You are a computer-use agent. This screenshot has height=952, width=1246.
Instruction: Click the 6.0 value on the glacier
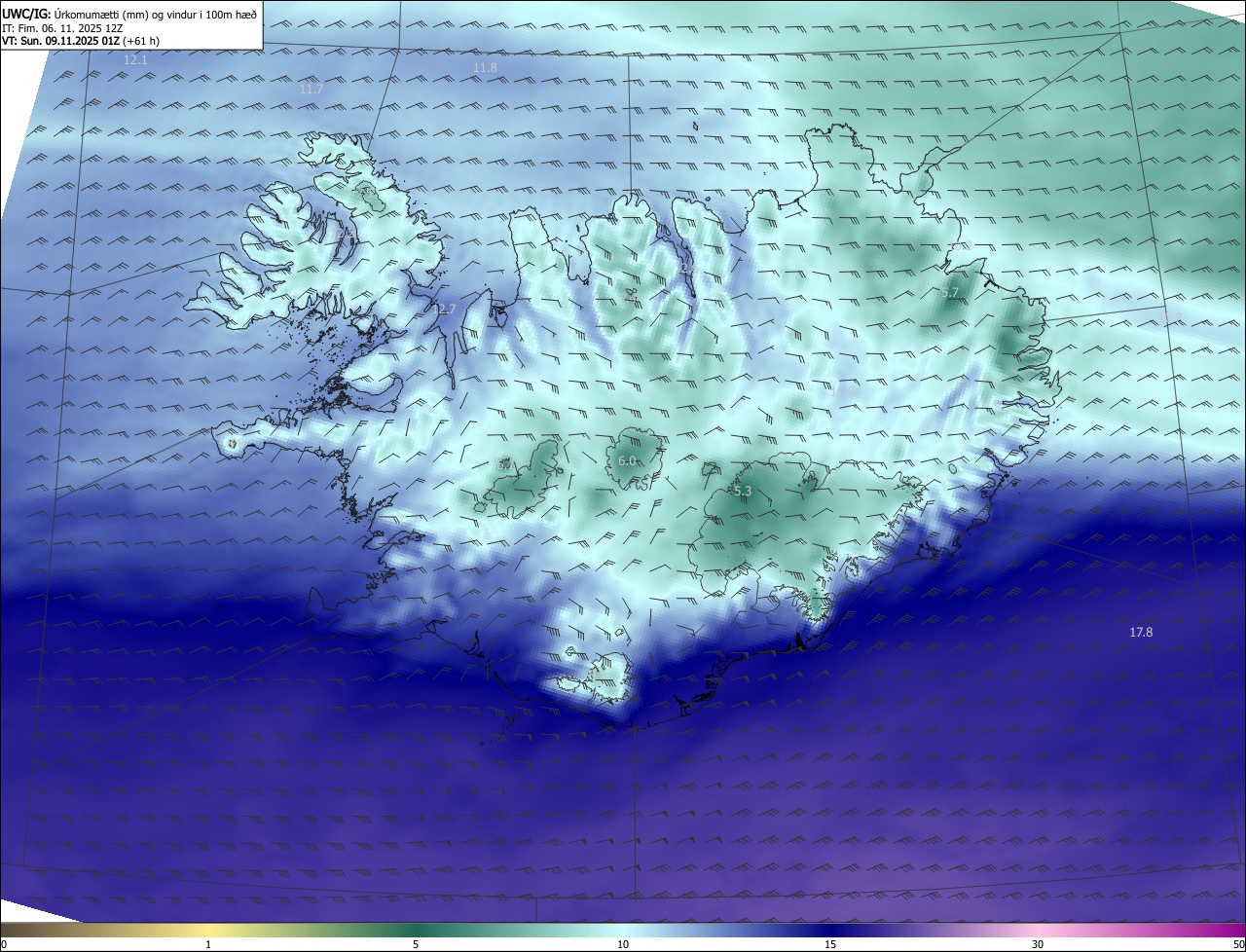627,460
